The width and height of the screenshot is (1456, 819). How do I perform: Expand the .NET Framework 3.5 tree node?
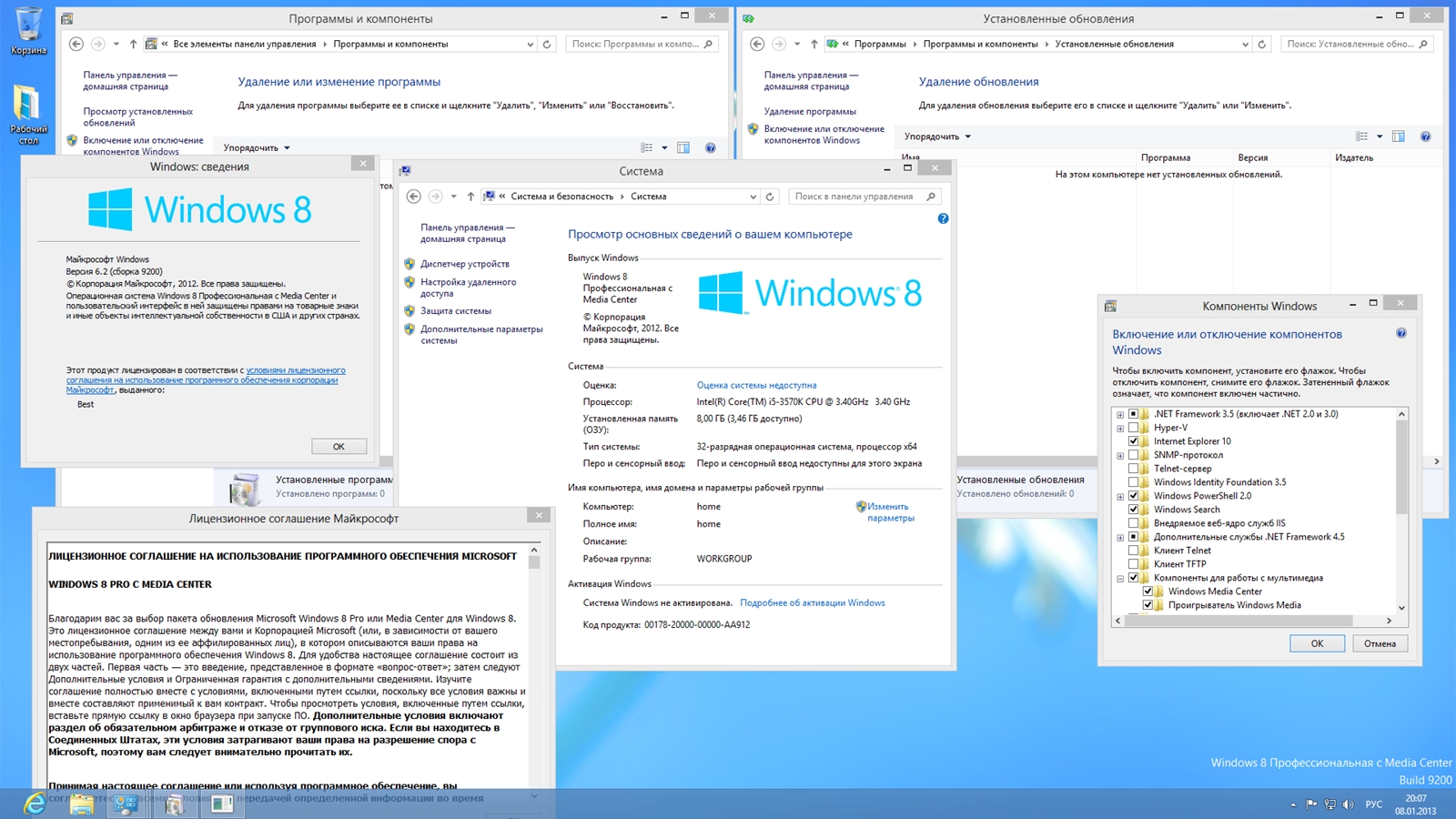point(1120,415)
